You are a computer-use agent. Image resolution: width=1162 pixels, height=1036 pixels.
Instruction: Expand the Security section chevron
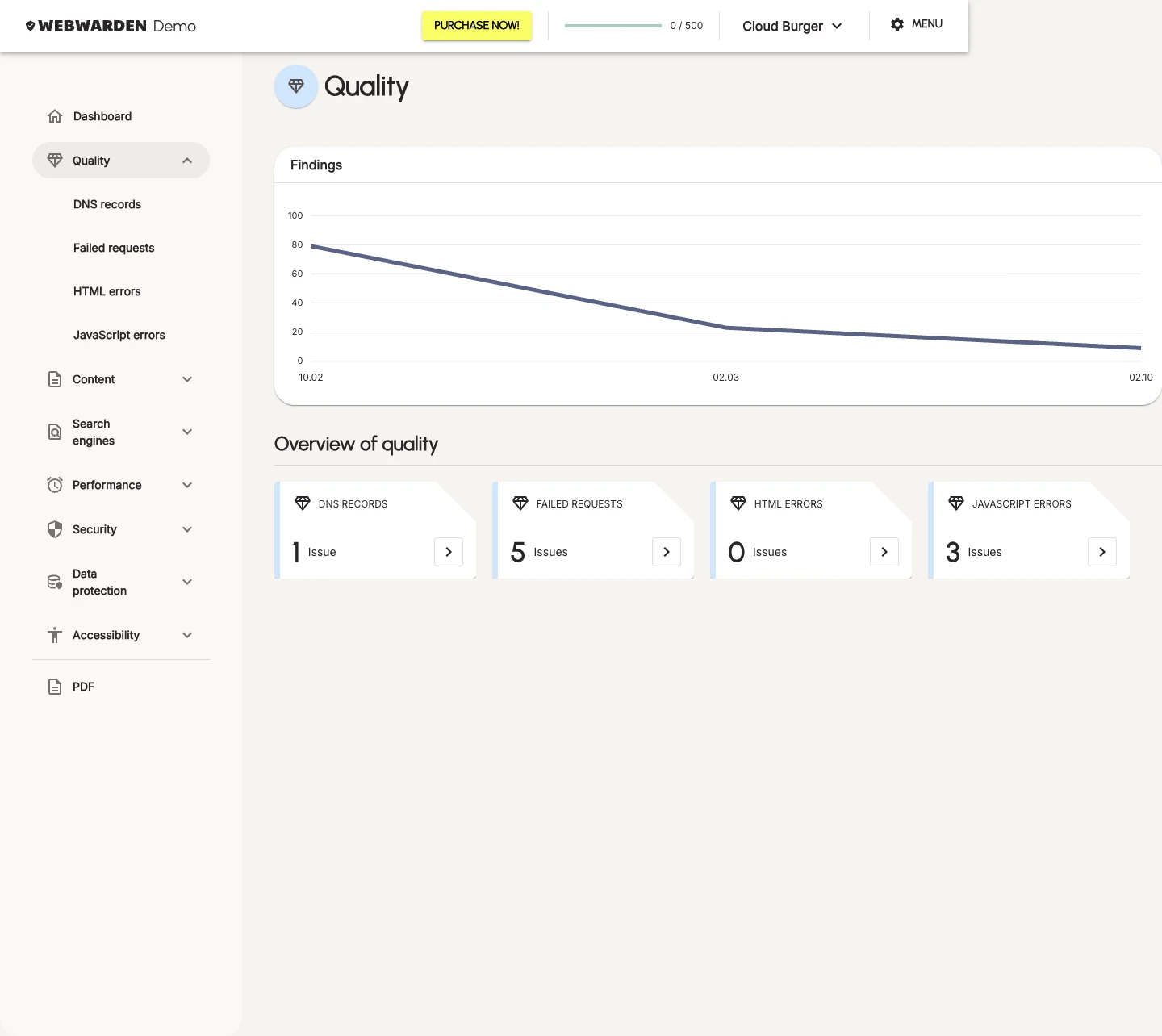click(187, 529)
